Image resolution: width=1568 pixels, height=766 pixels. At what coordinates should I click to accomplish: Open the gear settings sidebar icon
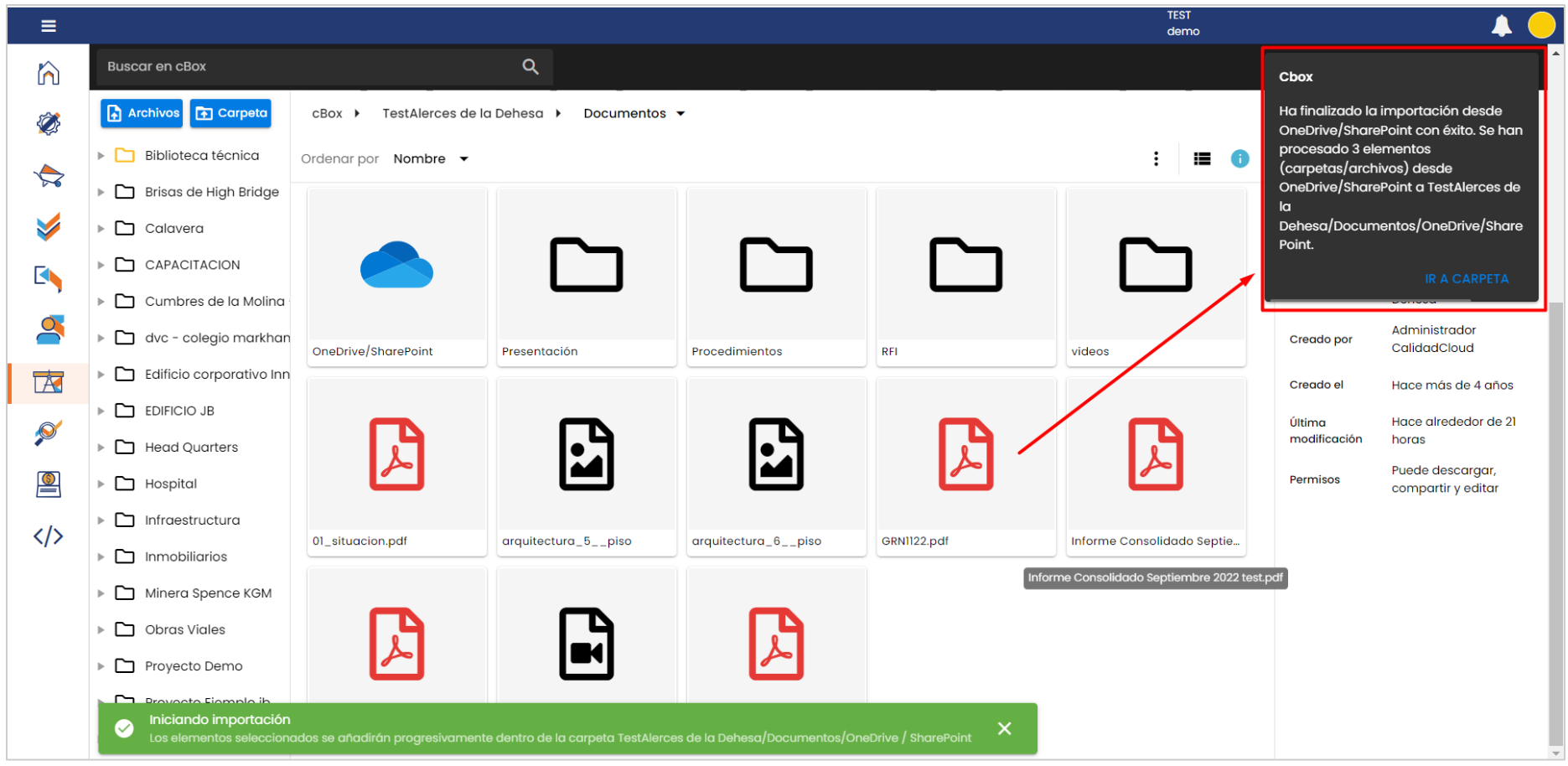coord(49,124)
